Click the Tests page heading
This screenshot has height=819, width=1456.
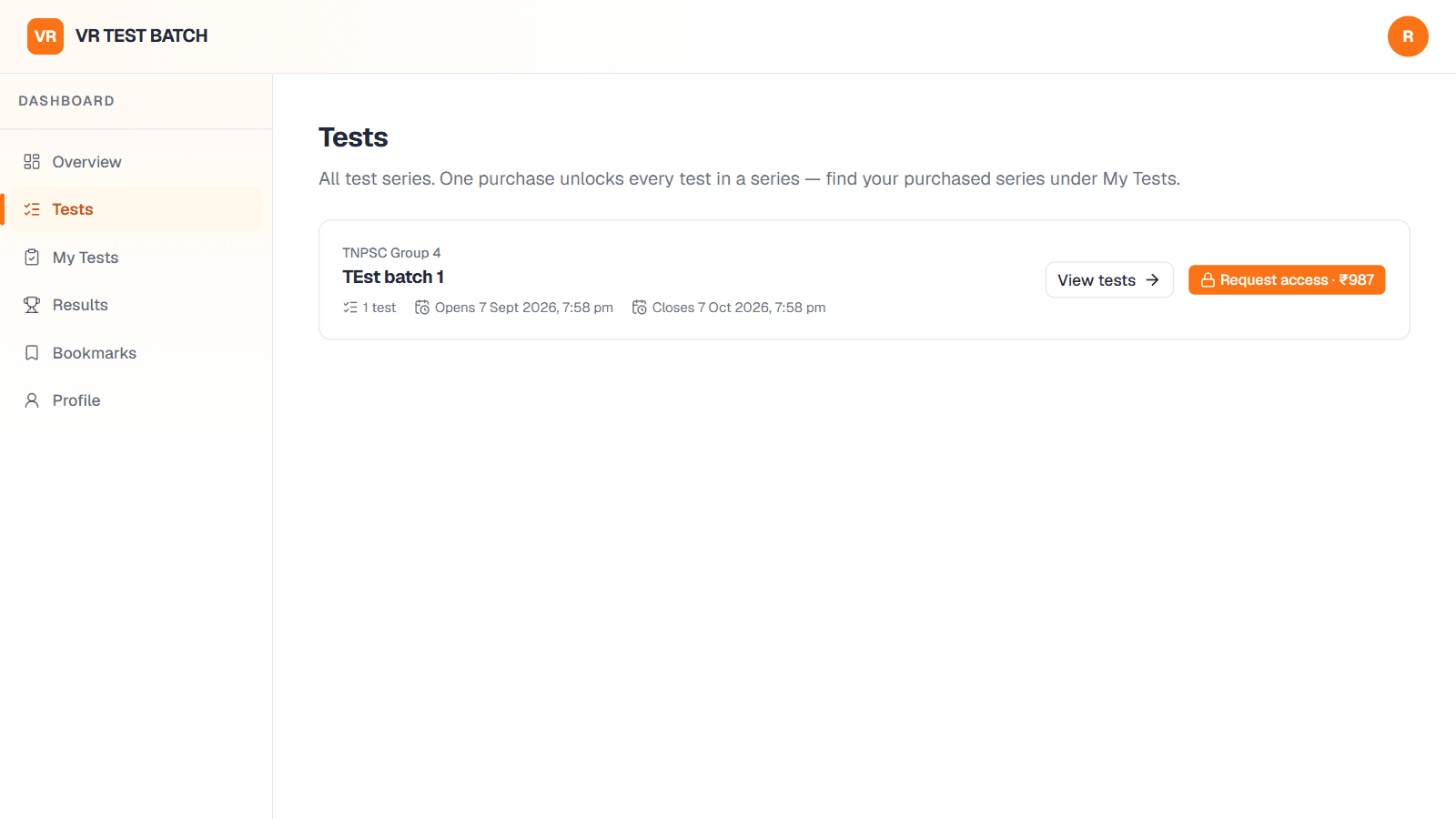point(353,137)
